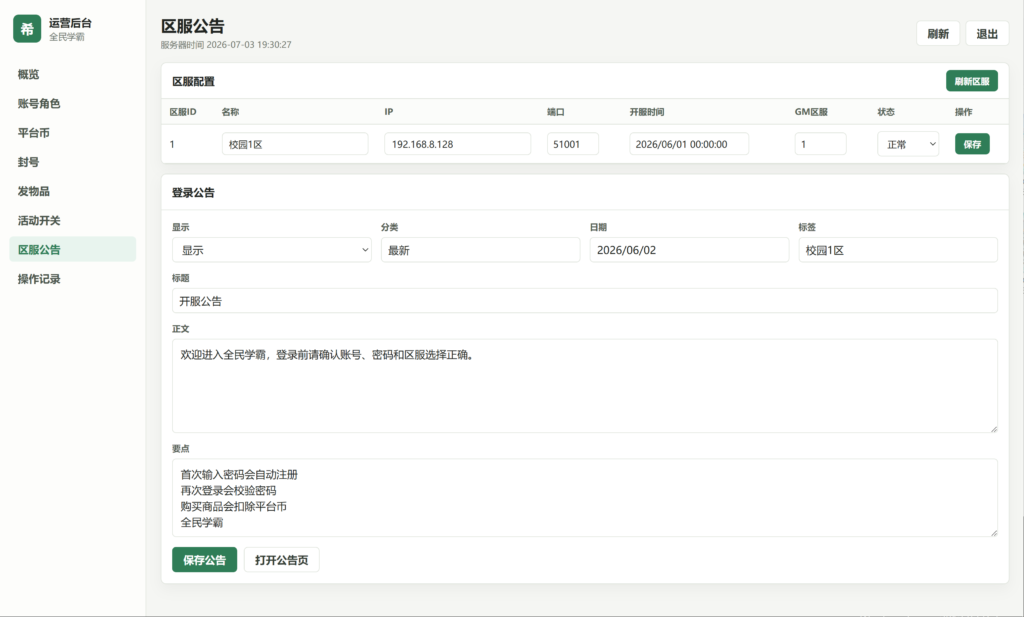1024x617 pixels.
Task: Focus the 日期 field with 2026/06/02
Action: click(x=689, y=250)
